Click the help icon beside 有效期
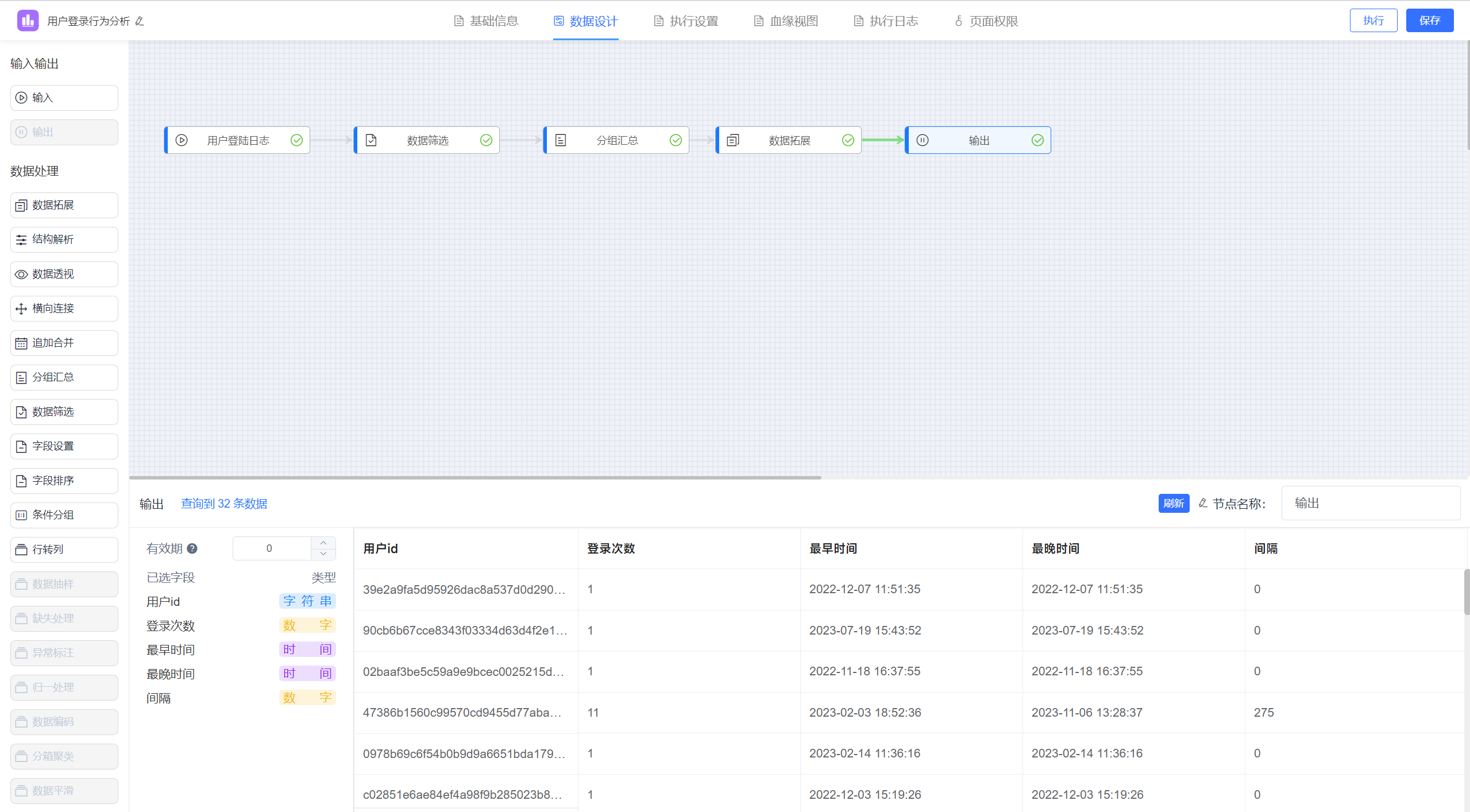Viewport: 1470px width, 812px height. point(193,548)
